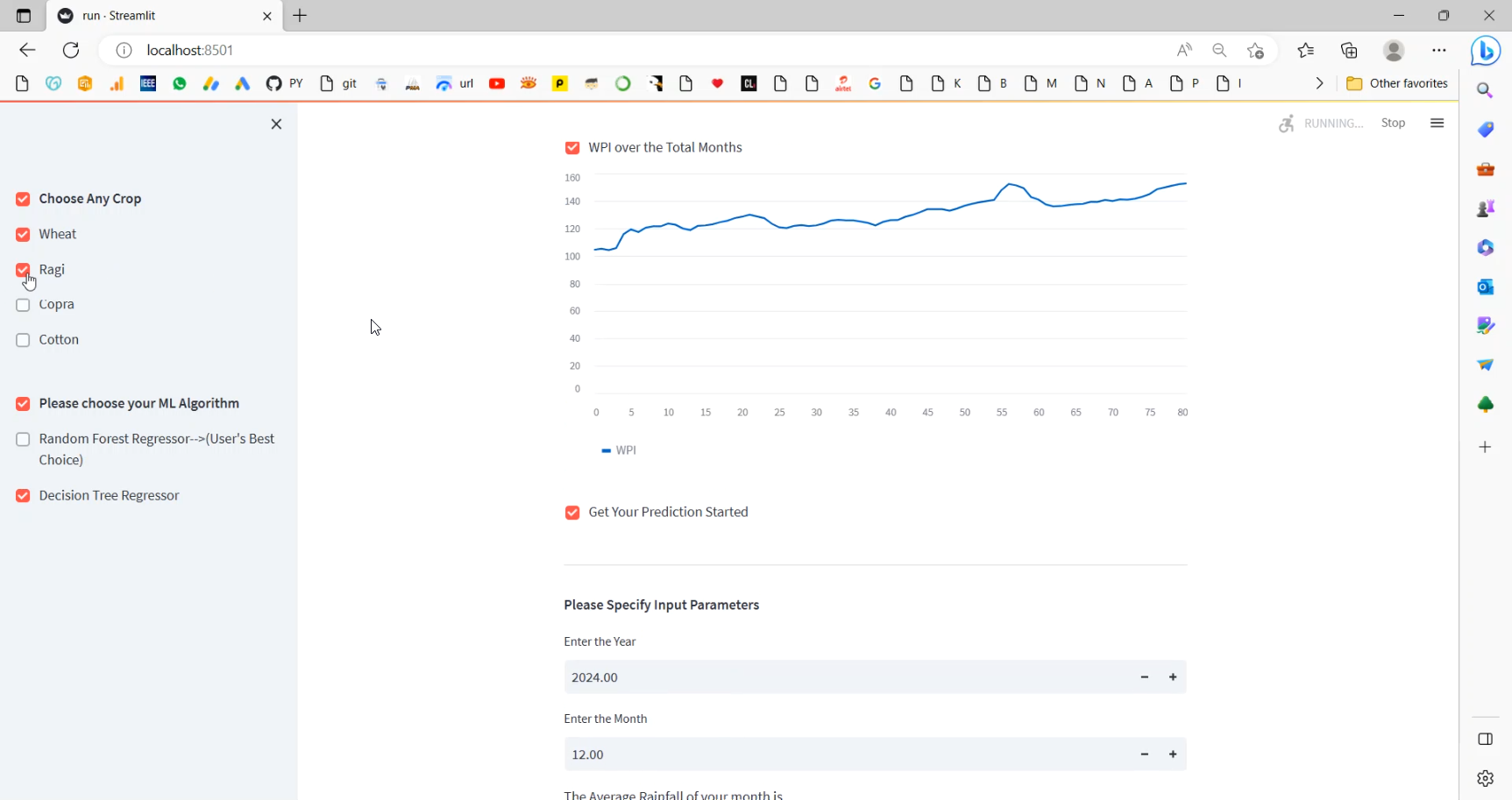The height and width of the screenshot is (800, 1512).
Task: Open the Other favorites folder
Action: (x=1397, y=83)
